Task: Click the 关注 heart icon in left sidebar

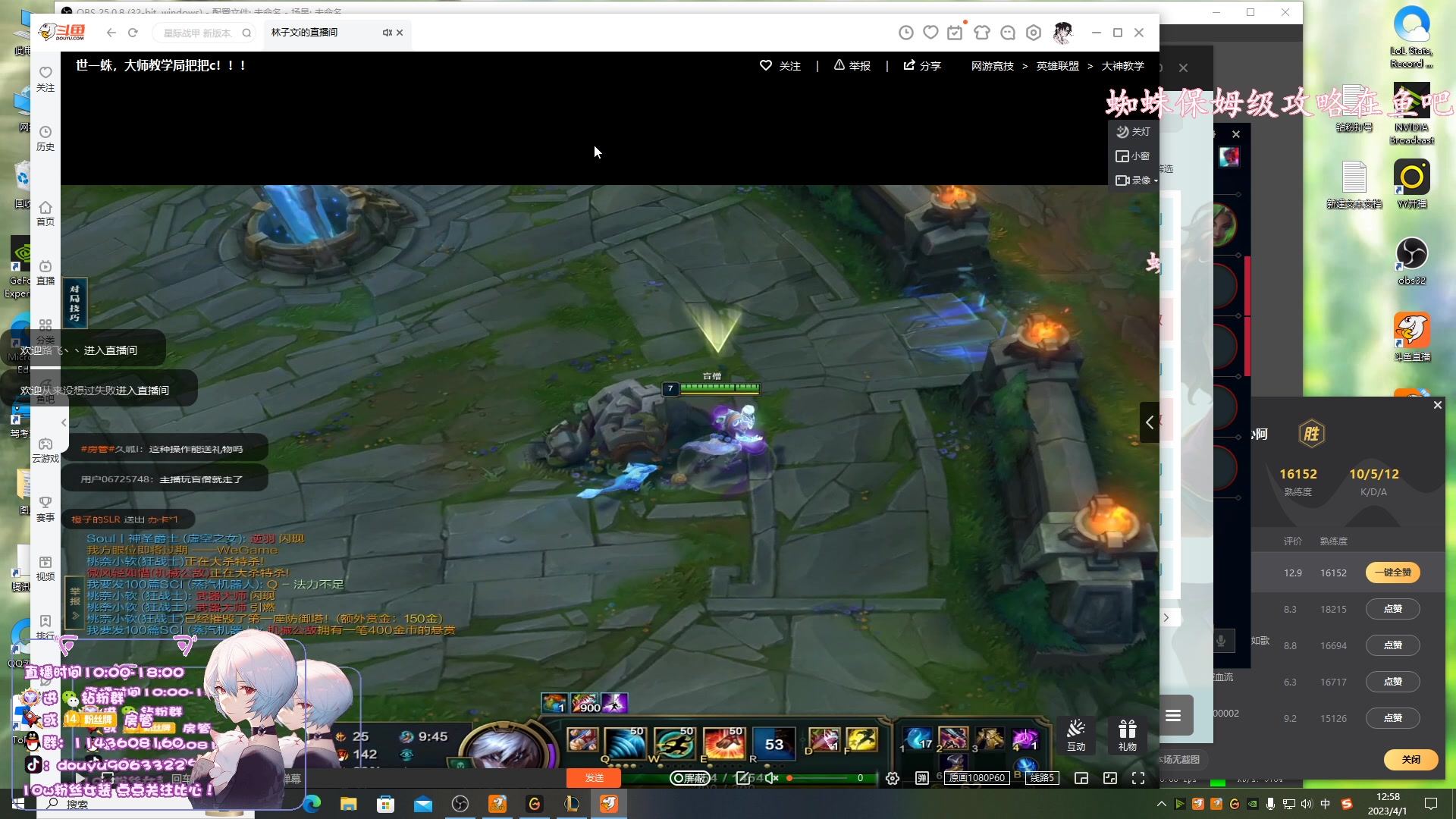Action: point(45,74)
